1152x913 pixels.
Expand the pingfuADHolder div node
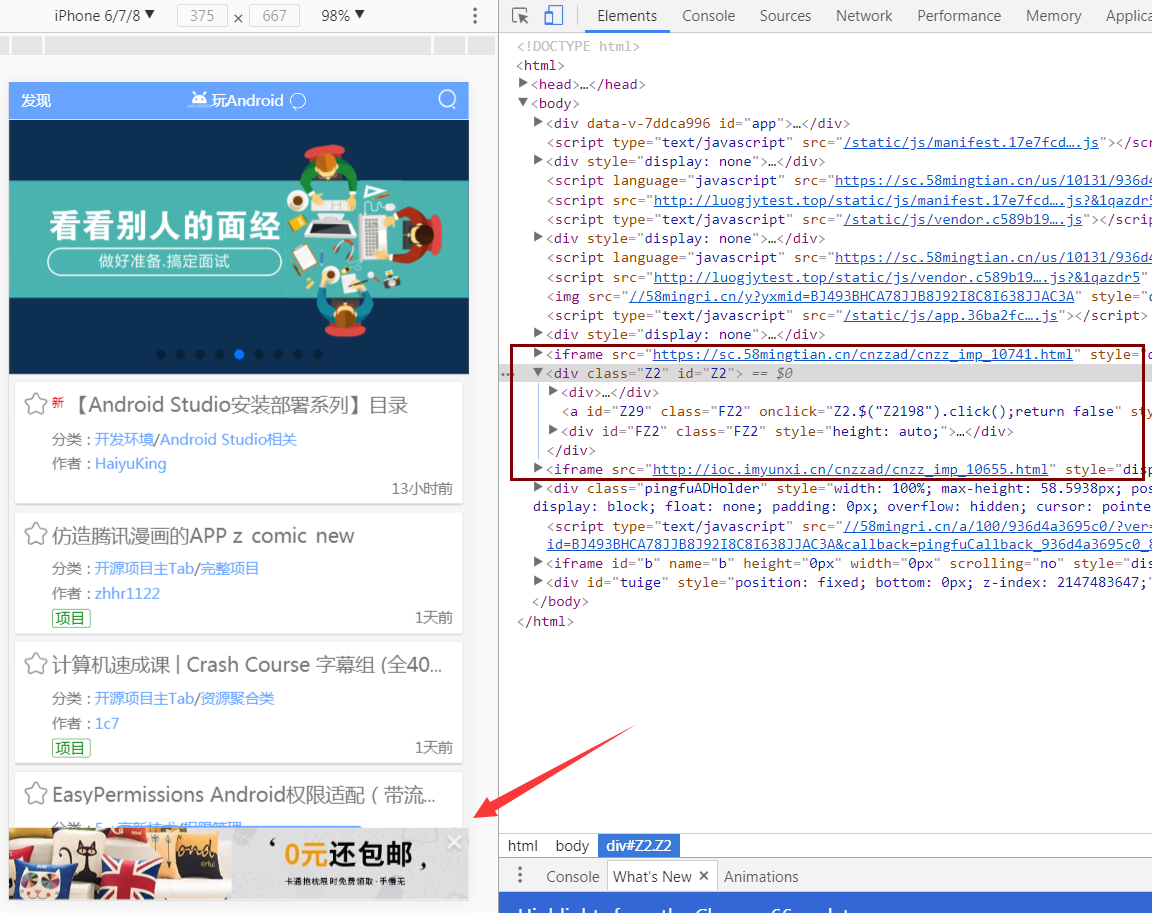pos(538,487)
